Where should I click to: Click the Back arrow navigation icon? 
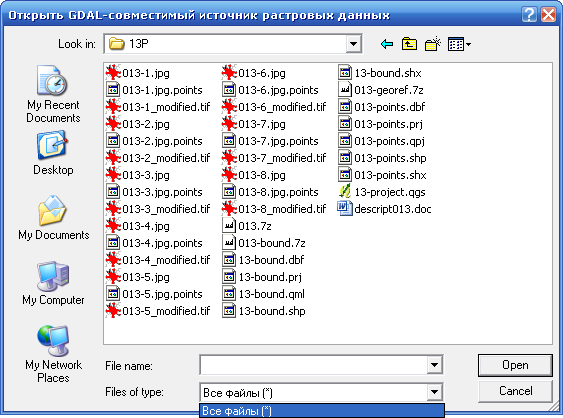coord(387,44)
